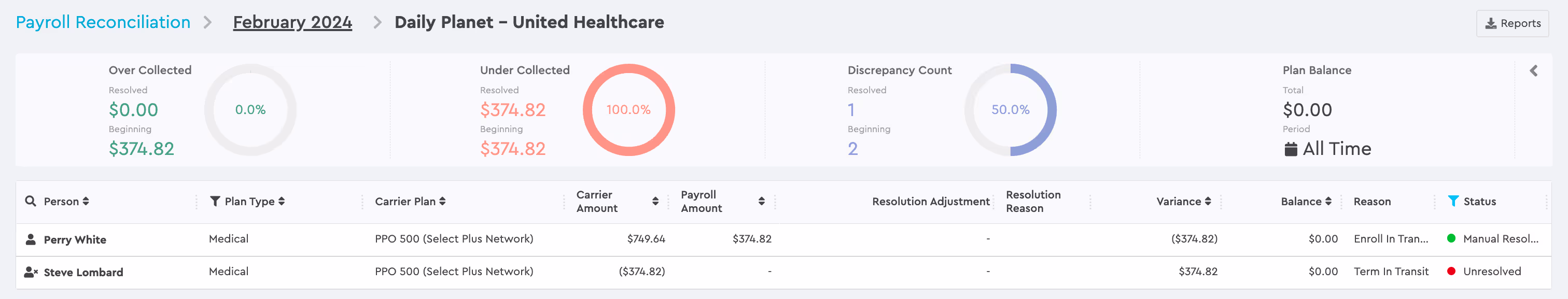
Task: Click the Under Collected 100.0% progress ring
Action: [x=629, y=110]
